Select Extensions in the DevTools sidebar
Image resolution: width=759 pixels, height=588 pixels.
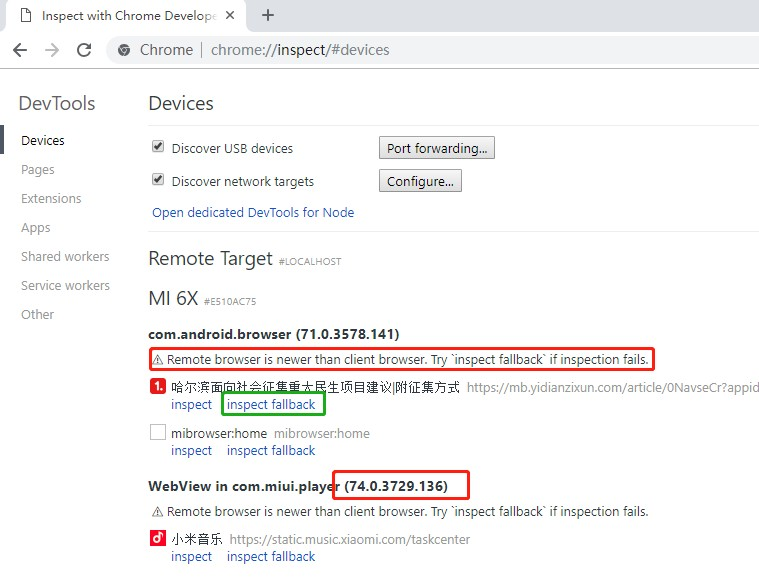[x=51, y=199]
